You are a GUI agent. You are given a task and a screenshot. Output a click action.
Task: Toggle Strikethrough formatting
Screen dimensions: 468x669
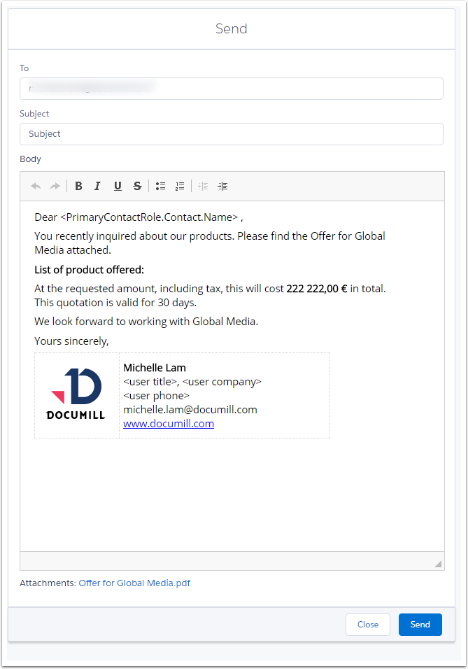pyautogui.click(x=137, y=186)
